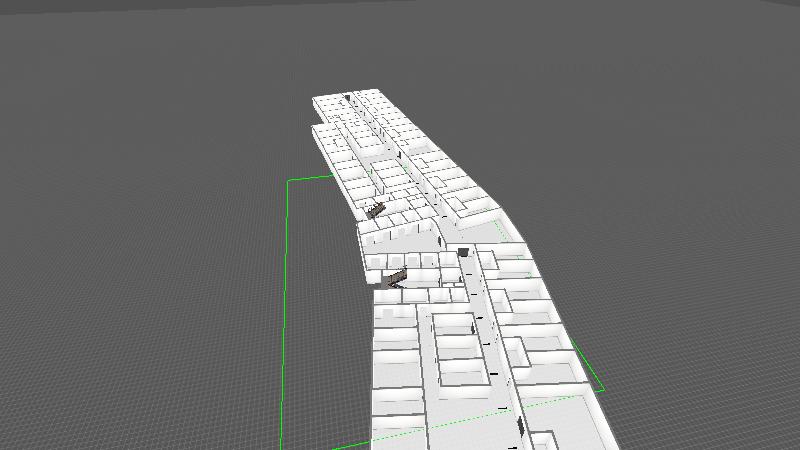Viewport: 800px width, 450px height.
Task: Click the empty grid floor right of the building
Action: point(680,250)
